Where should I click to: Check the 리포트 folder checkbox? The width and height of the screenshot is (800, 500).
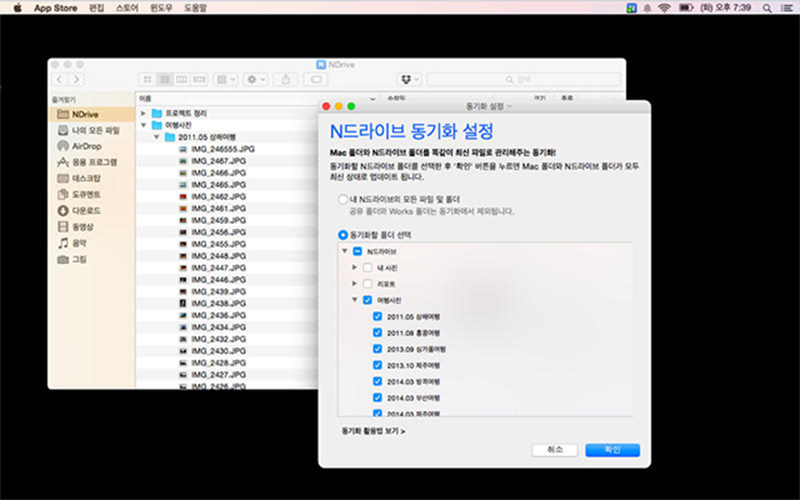368,283
